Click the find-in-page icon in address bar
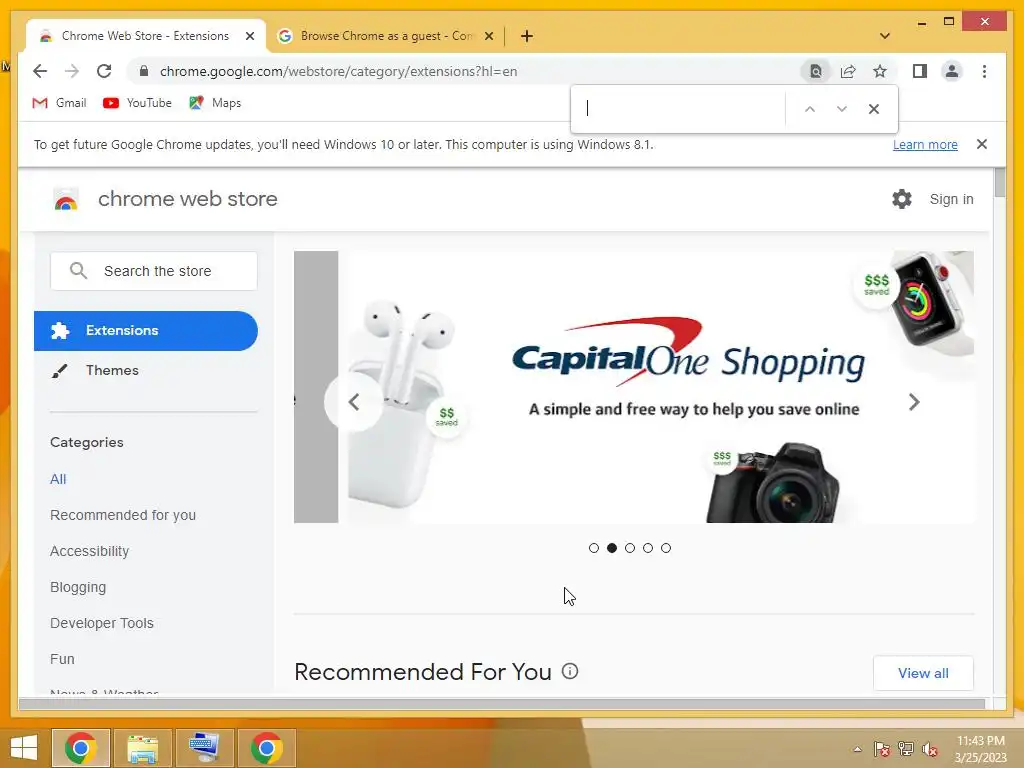The height and width of the screenshot is (768, 1024). coord(816,71)
